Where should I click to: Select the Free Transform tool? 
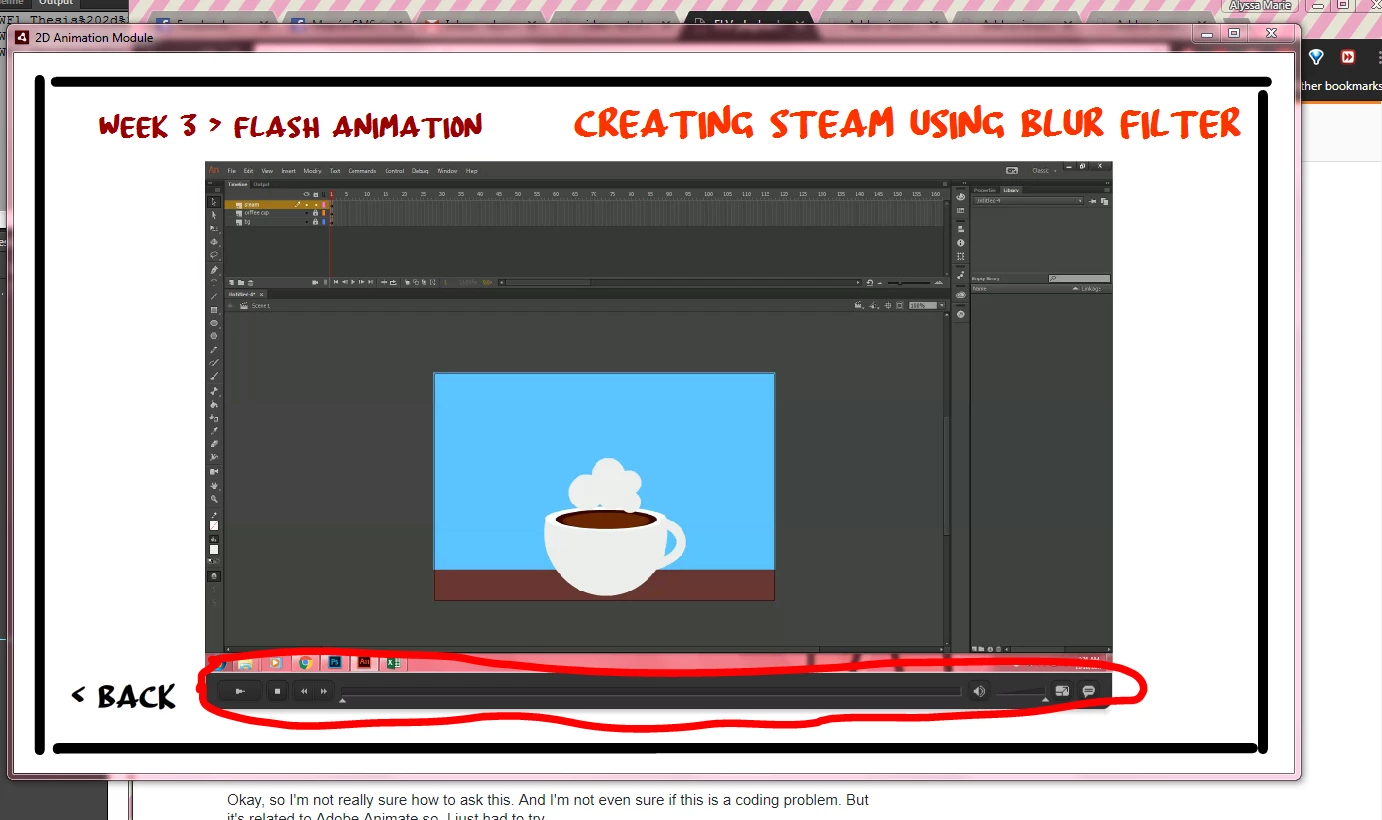coord(214,228)
